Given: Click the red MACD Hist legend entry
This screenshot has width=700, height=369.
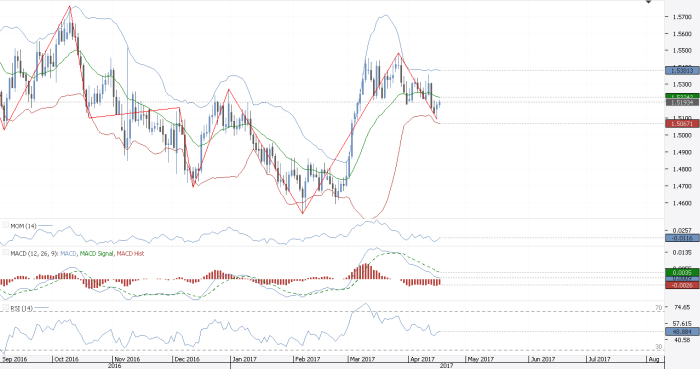Looking at the screenshot, I should [130, 253].
